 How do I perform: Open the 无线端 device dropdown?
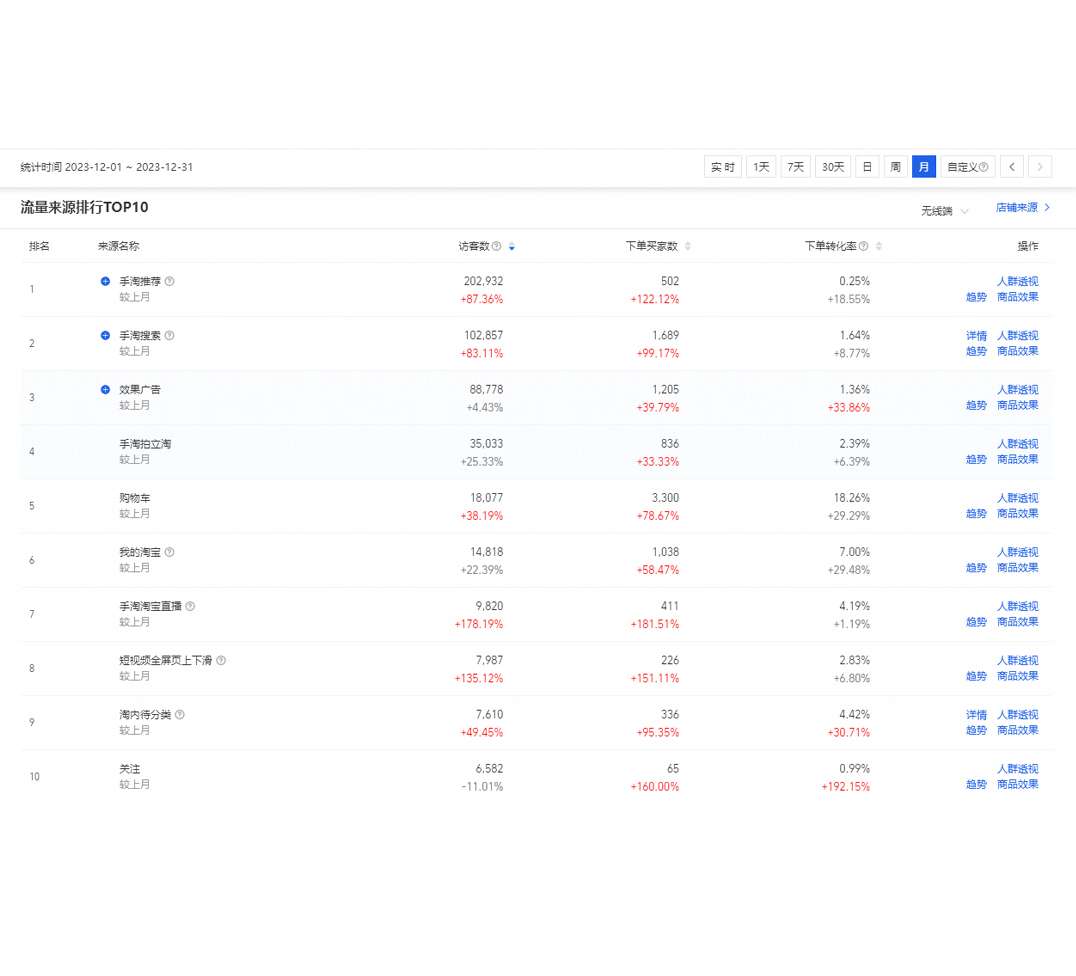tap(944, 211)
